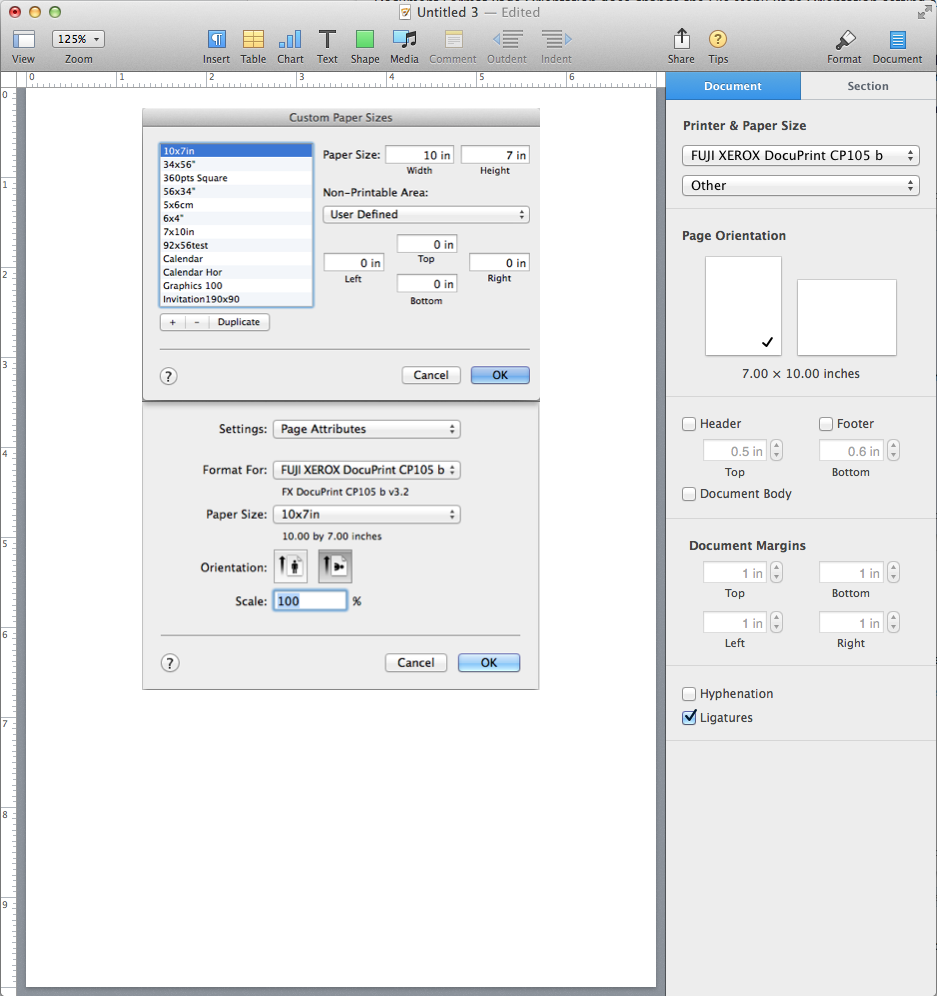Select 92x56test paper size
The width and height of the screenshot is (937, 996).
point(236,245)
